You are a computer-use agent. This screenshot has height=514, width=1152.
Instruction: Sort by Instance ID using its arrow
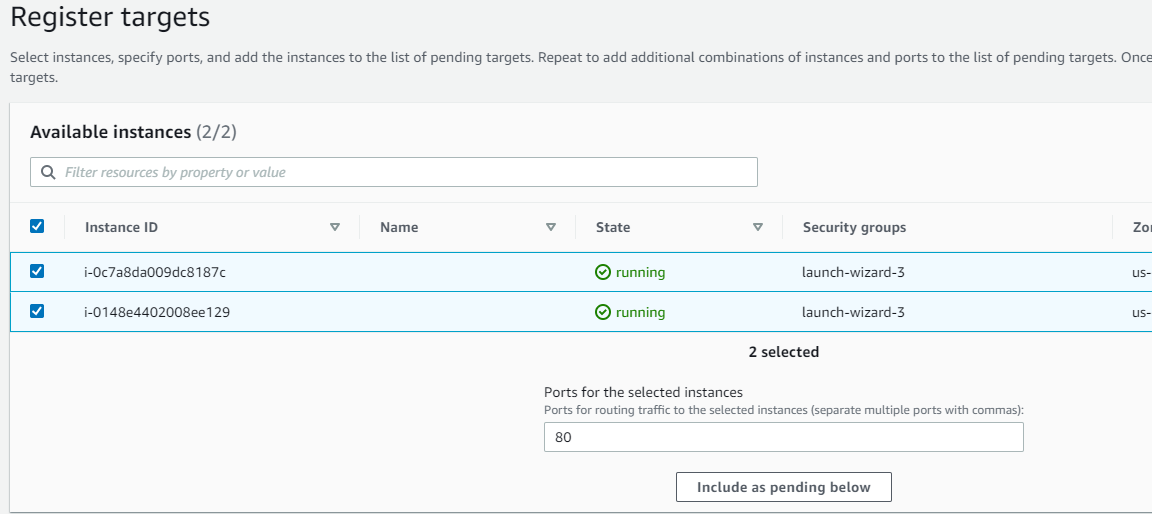pyautogui.click(x=335, y=227)
